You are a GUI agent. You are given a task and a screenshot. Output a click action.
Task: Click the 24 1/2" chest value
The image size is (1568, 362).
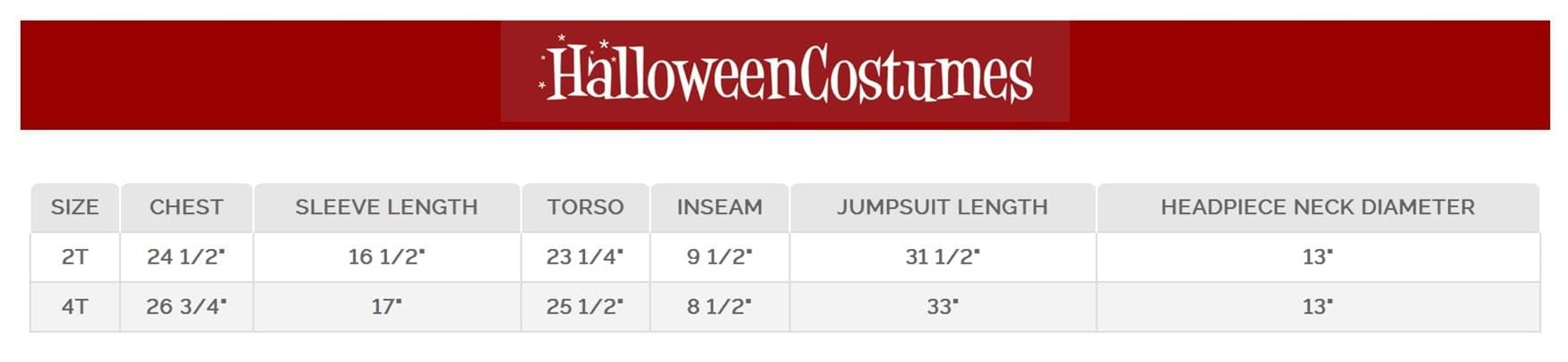click(x=186, y=257)
